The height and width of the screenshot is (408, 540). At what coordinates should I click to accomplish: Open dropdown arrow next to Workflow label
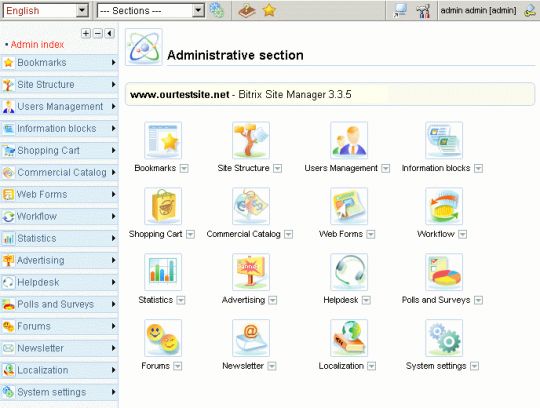(x=463, y=234)
